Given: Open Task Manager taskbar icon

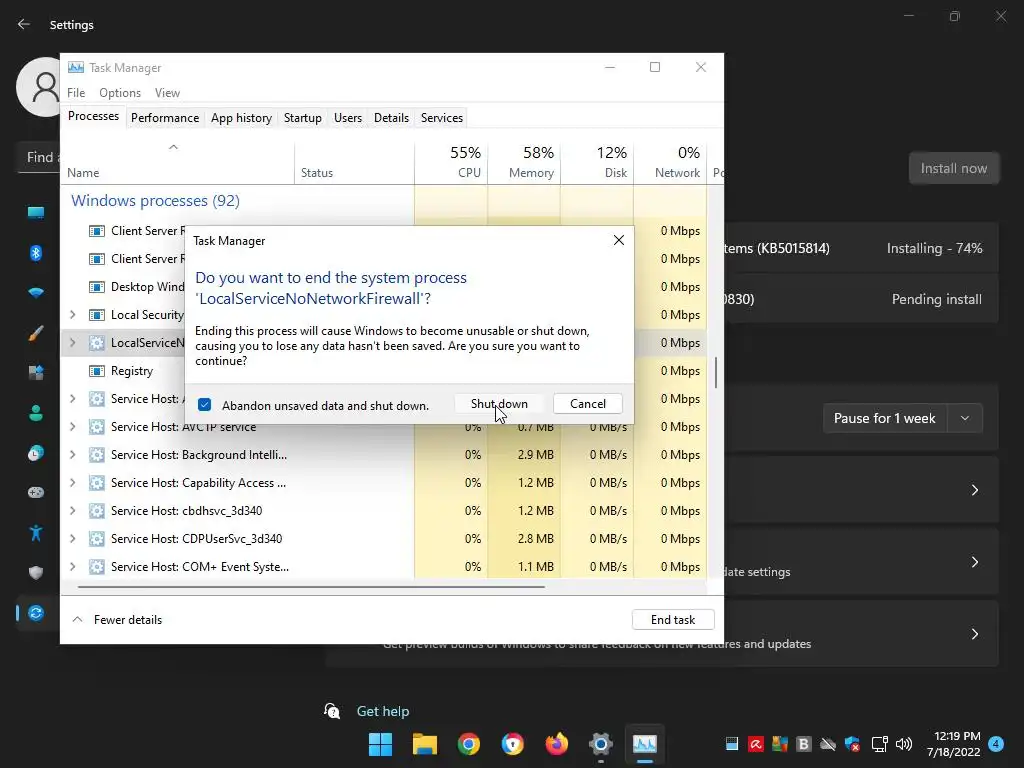Looking at the screenshot, I should [645, 744].
